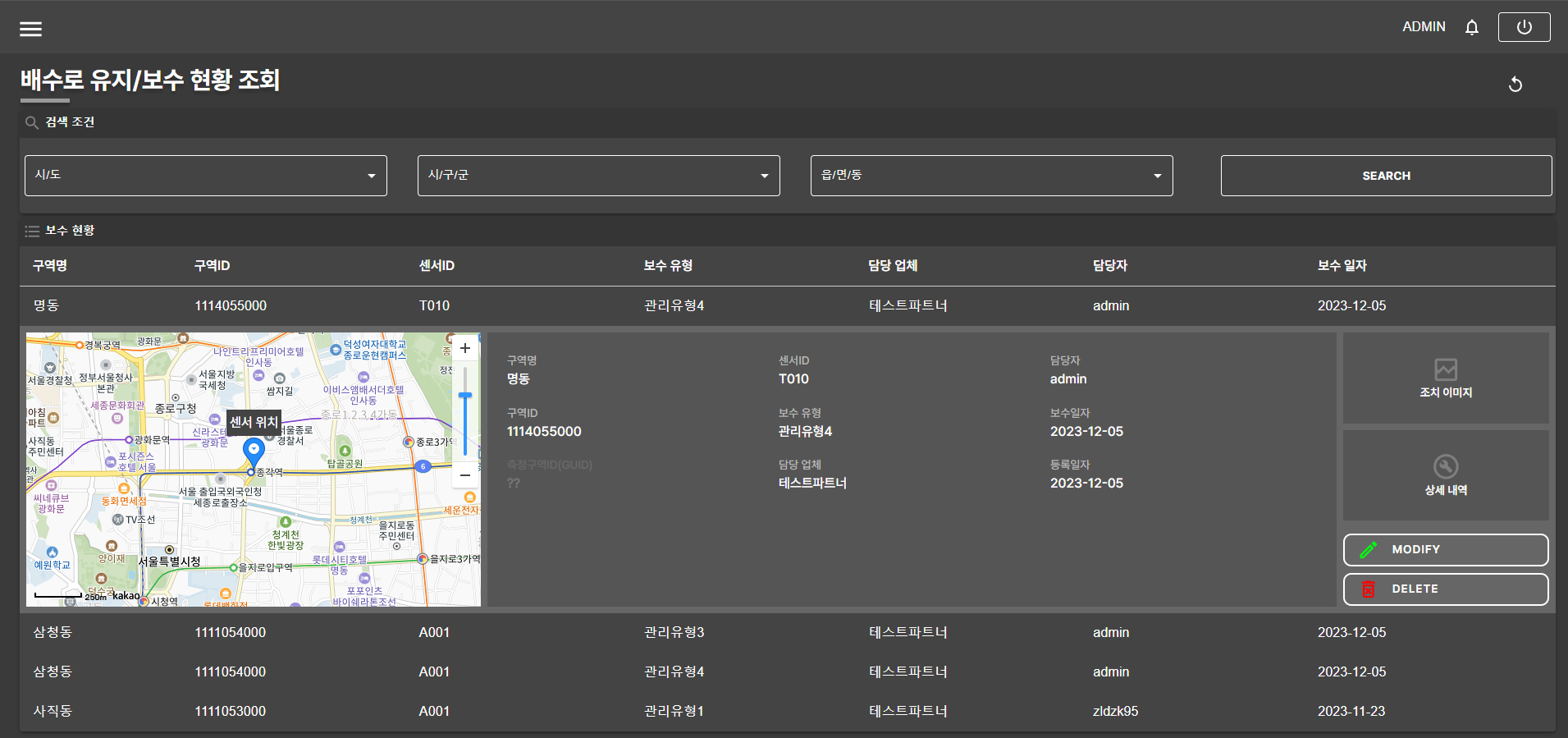Click the 테스트파트너 cell in the 사직동 row
This screenshot has height=738, width=1568.
tap(908, 711)
